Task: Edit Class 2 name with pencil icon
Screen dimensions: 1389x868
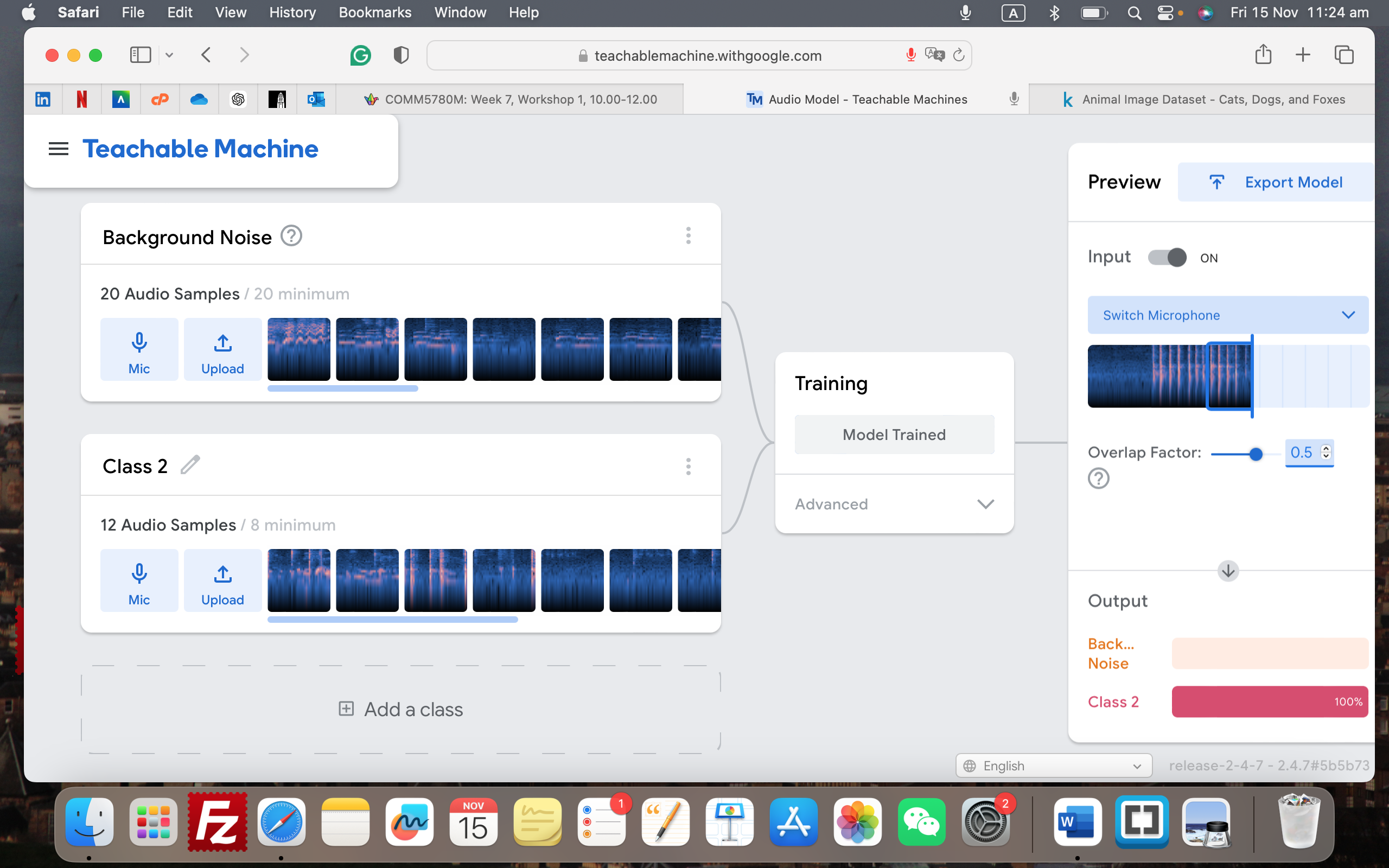Action: pos(190,465)
